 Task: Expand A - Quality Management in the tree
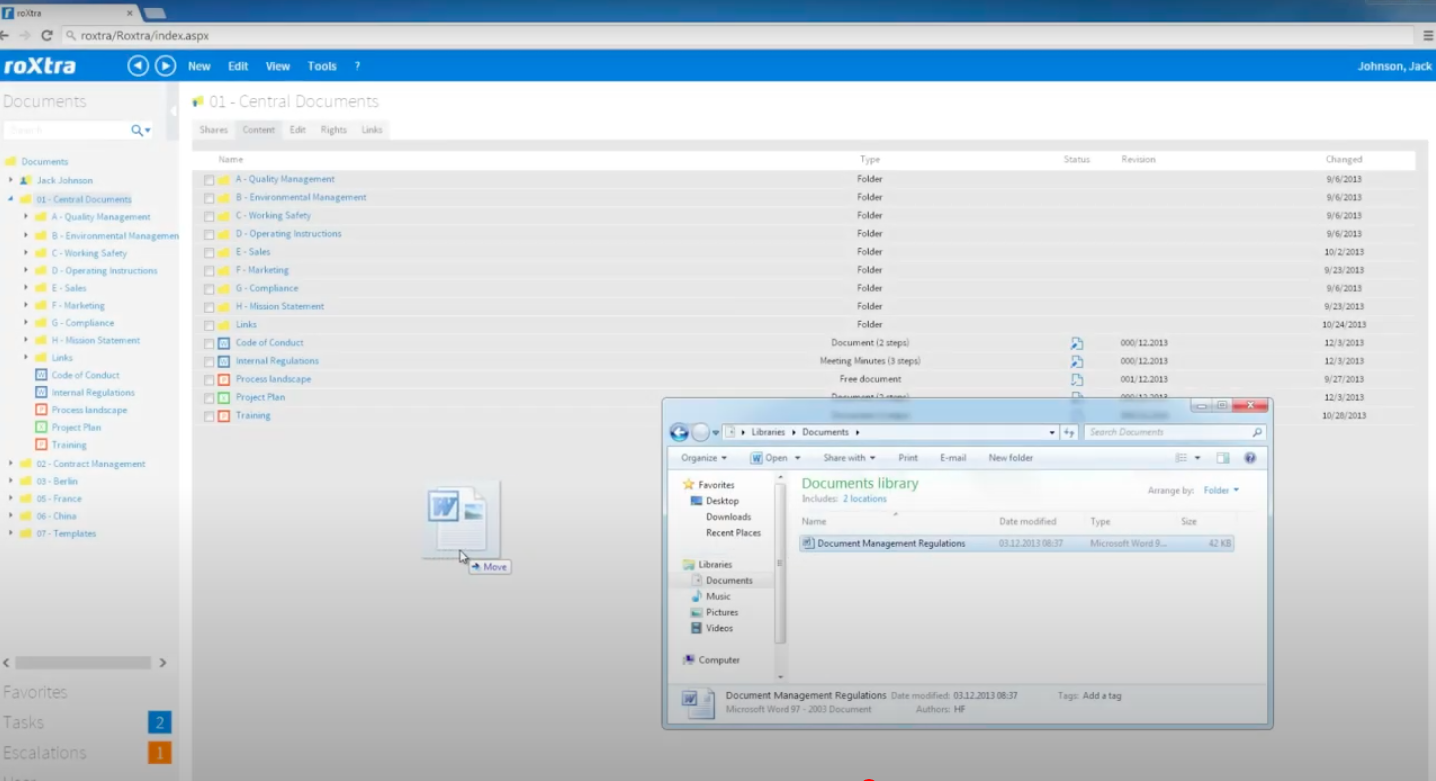pyautogui.click(x=26, y=216)
